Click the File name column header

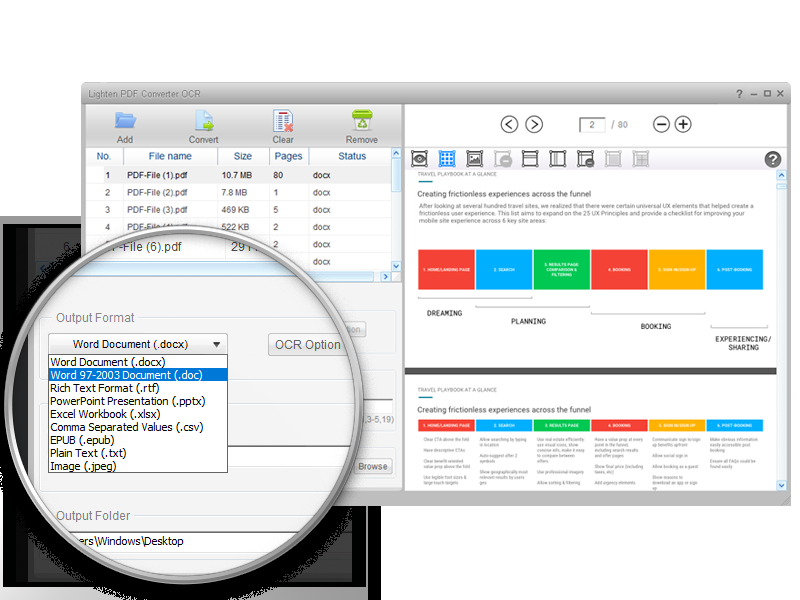point(170,156)
